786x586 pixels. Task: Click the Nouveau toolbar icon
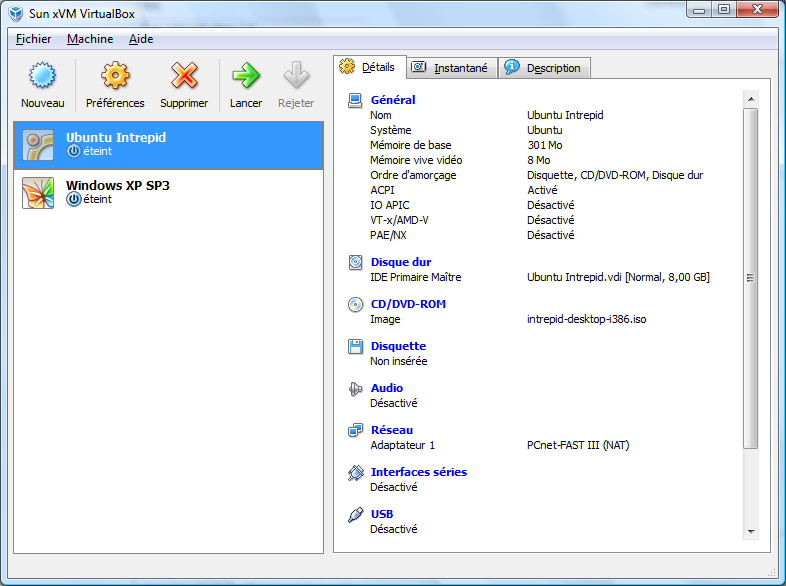[x=42, y=77]
